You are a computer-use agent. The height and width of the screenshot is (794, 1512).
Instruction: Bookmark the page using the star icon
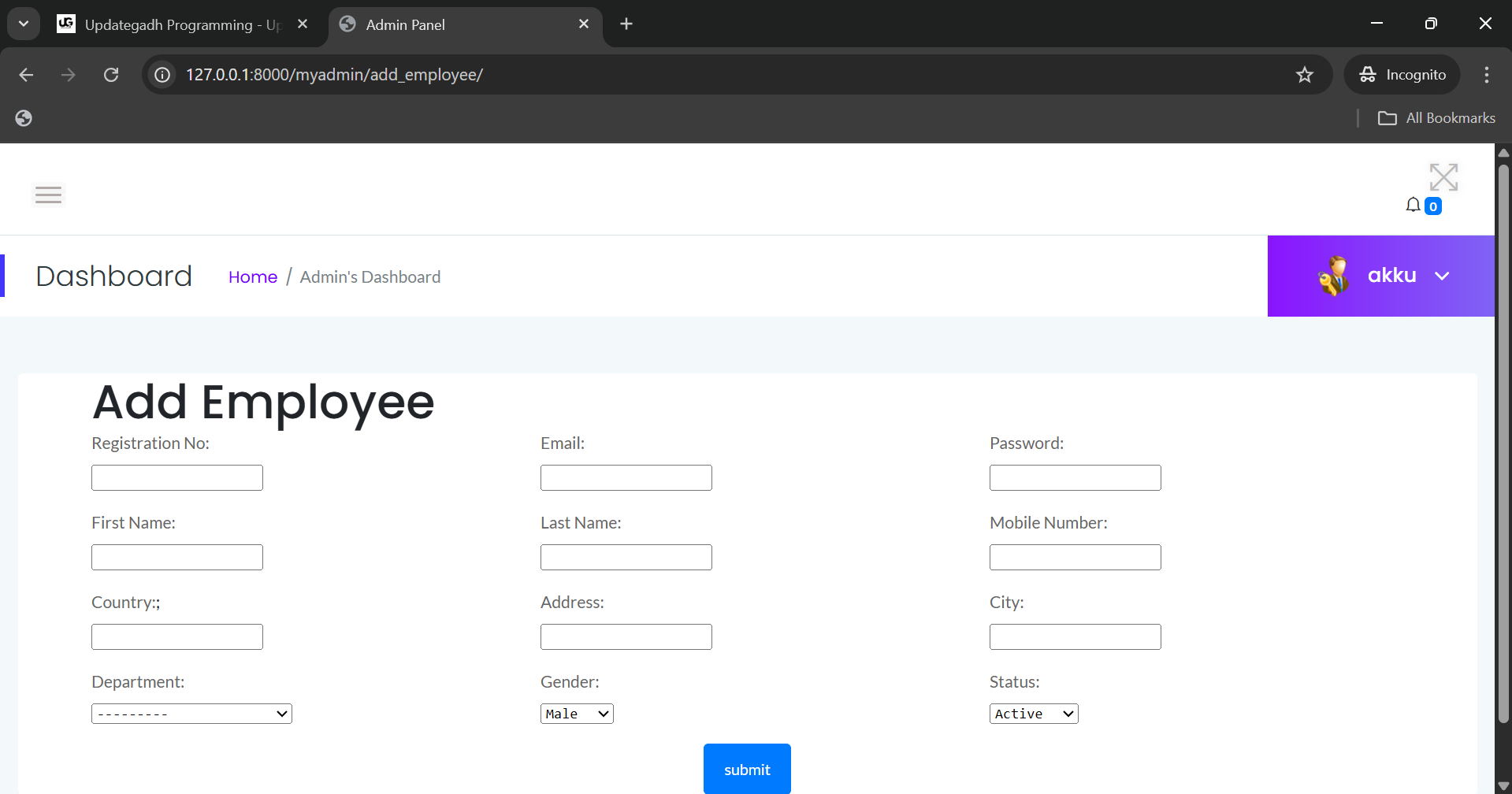point(1305,74)
